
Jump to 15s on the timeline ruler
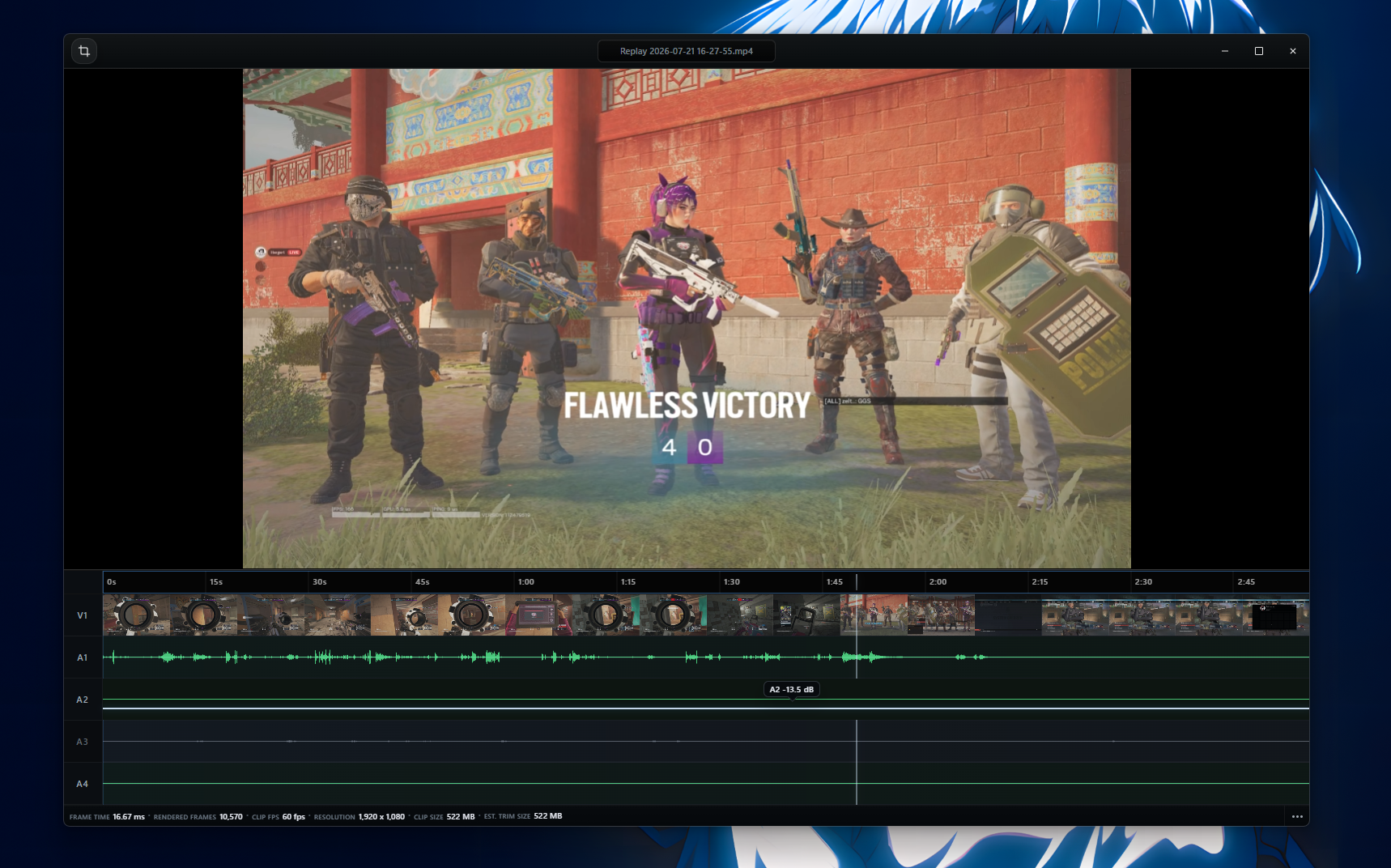pyautogui.click(x=216, y=582)
